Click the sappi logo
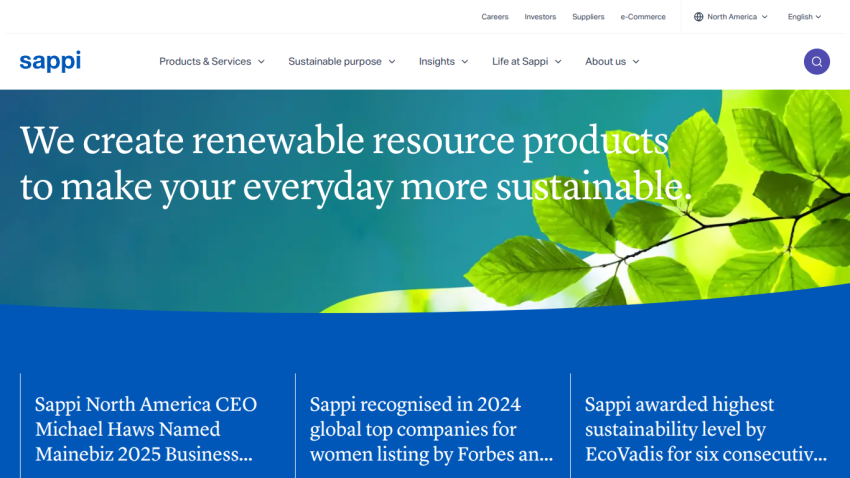The image size is (850, 478). pos(50,61)
